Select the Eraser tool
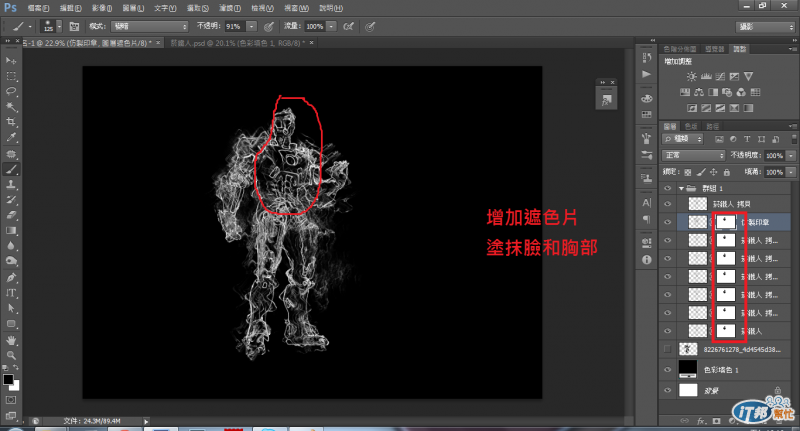 coord(11,215)
